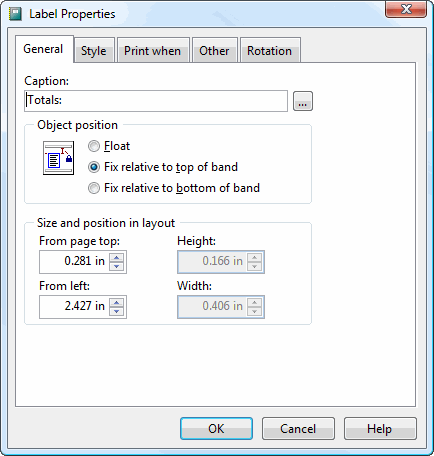Decrease From left value

pyautogui.click(x=117, y=311)
